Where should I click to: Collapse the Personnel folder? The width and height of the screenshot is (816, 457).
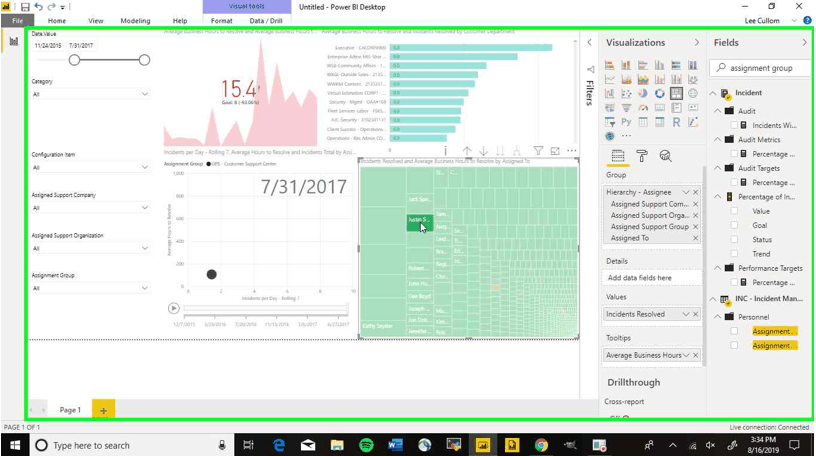718,317
